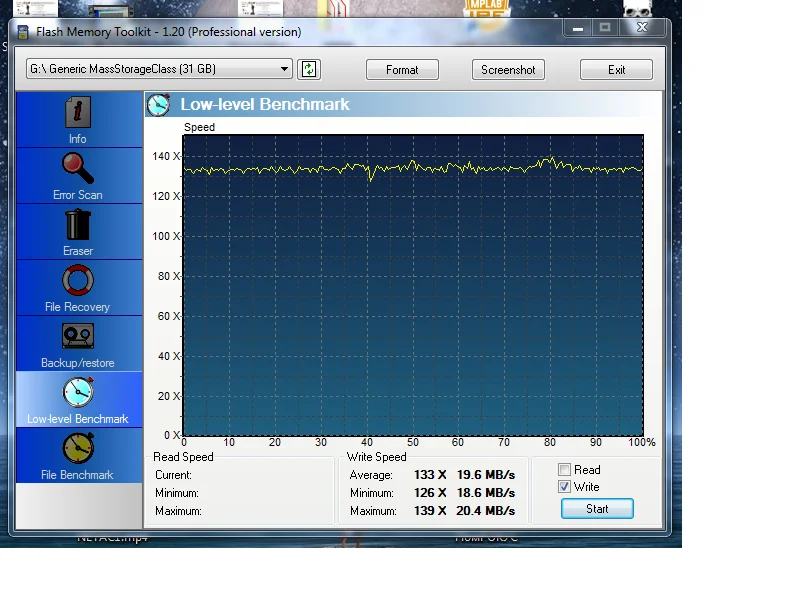Image resolution: width=800 pixels, height=600 pixels.
Task: Click the Backup/restore sidebar label
Action: click(x=78, y=363)
